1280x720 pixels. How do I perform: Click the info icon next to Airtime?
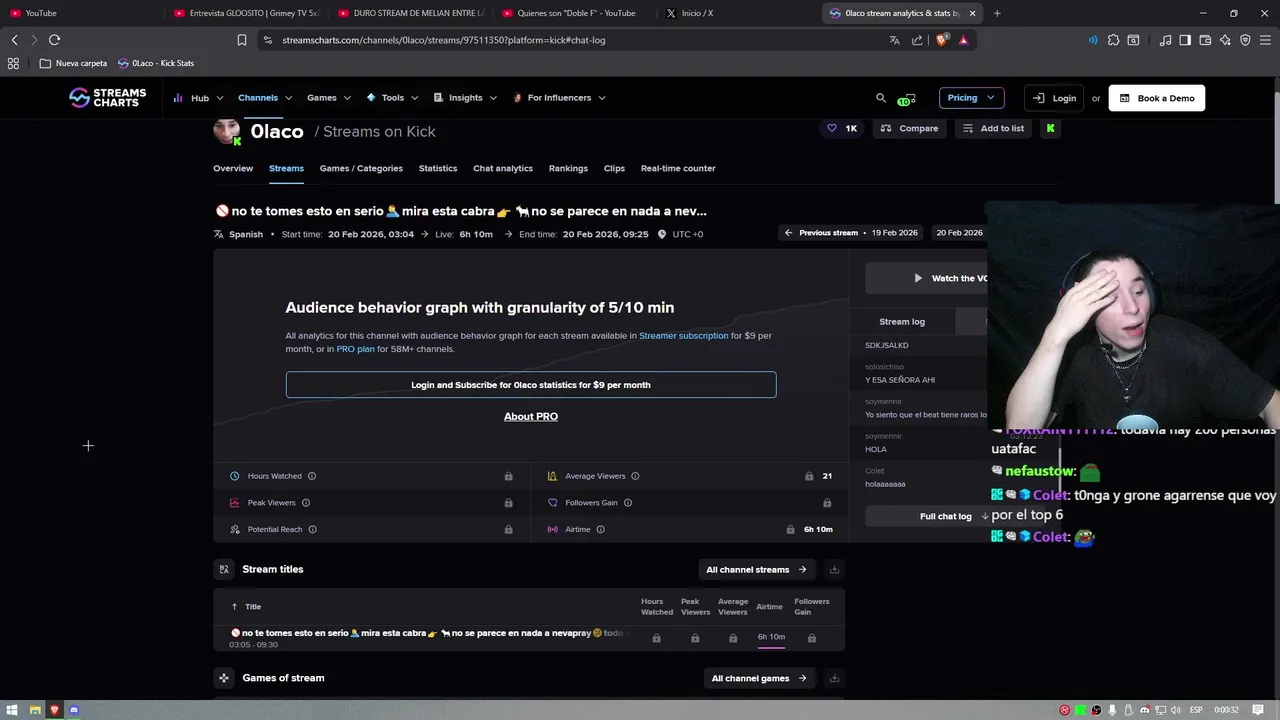[x=600, y=529]
